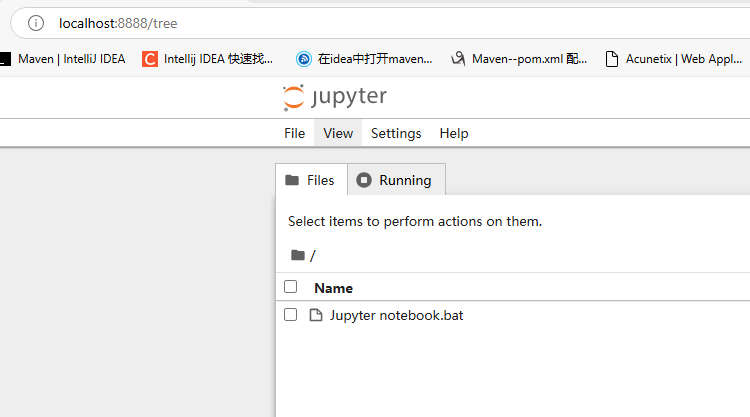This screenshot has width=750, height=417.
Task: Open the Intellij IDEA 快速找 bookmark
Action: [208, 59]
